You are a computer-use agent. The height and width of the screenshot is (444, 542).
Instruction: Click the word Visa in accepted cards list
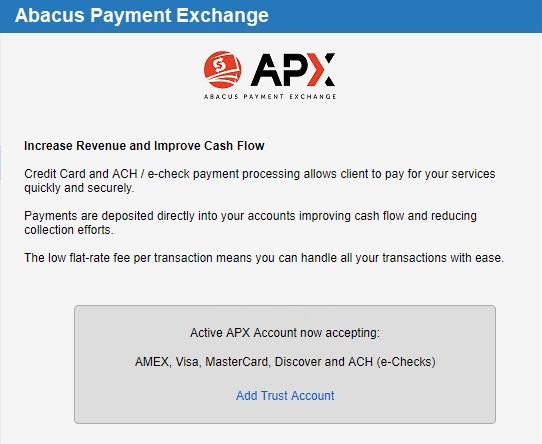188,362
